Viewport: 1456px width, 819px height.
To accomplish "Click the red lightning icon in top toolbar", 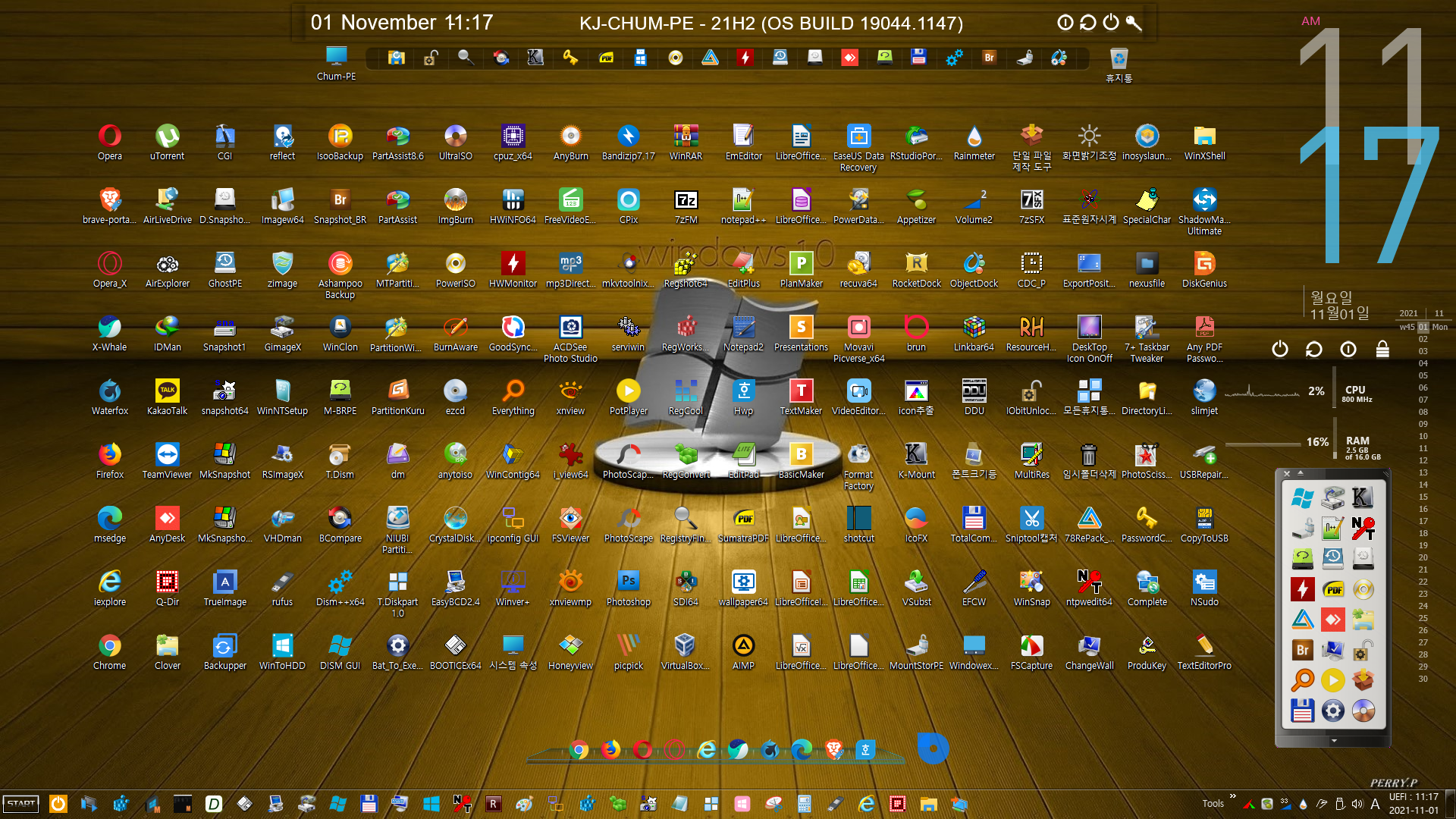I will [745, 58].
